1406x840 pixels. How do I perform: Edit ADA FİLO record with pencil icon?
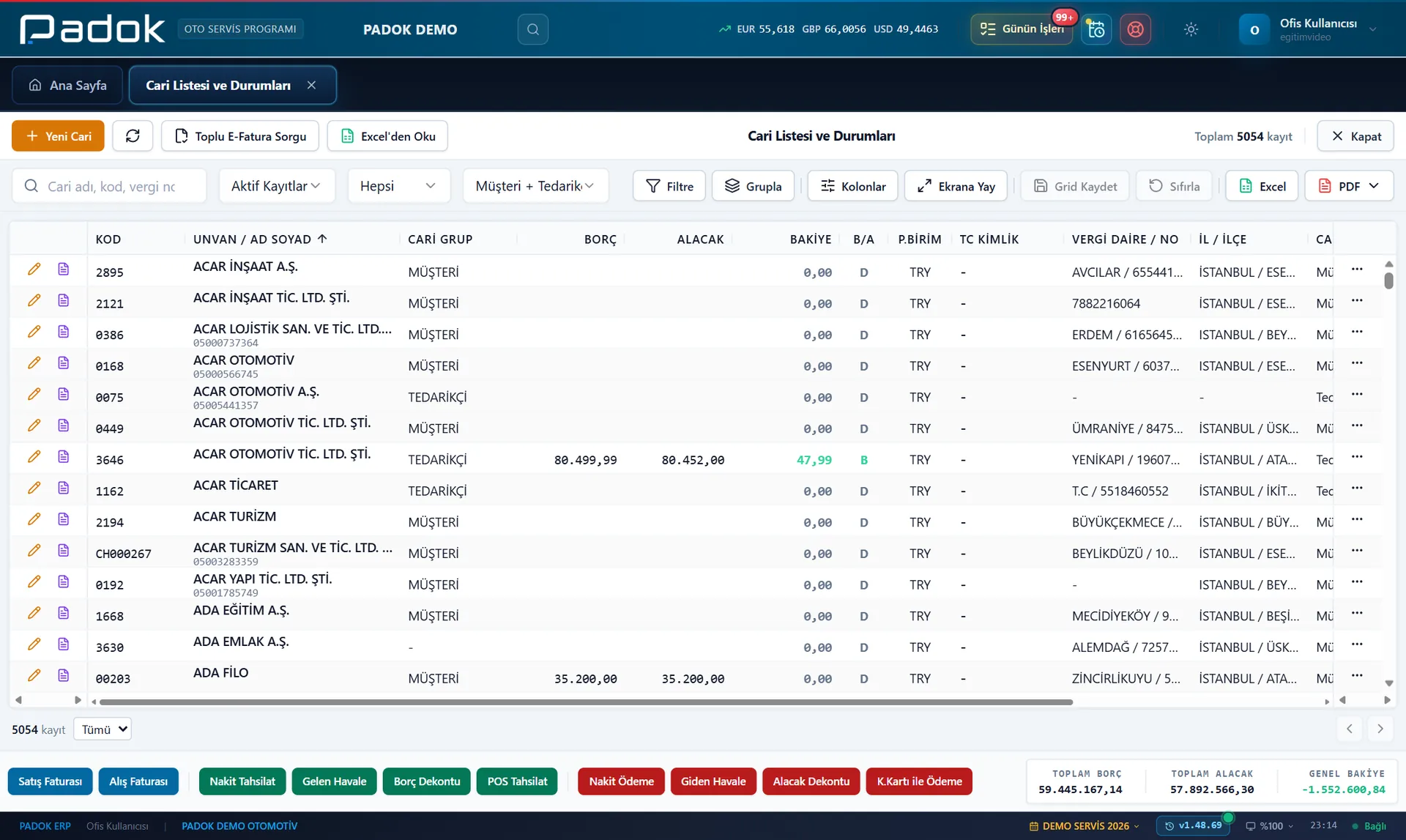[x=34, y=675]
